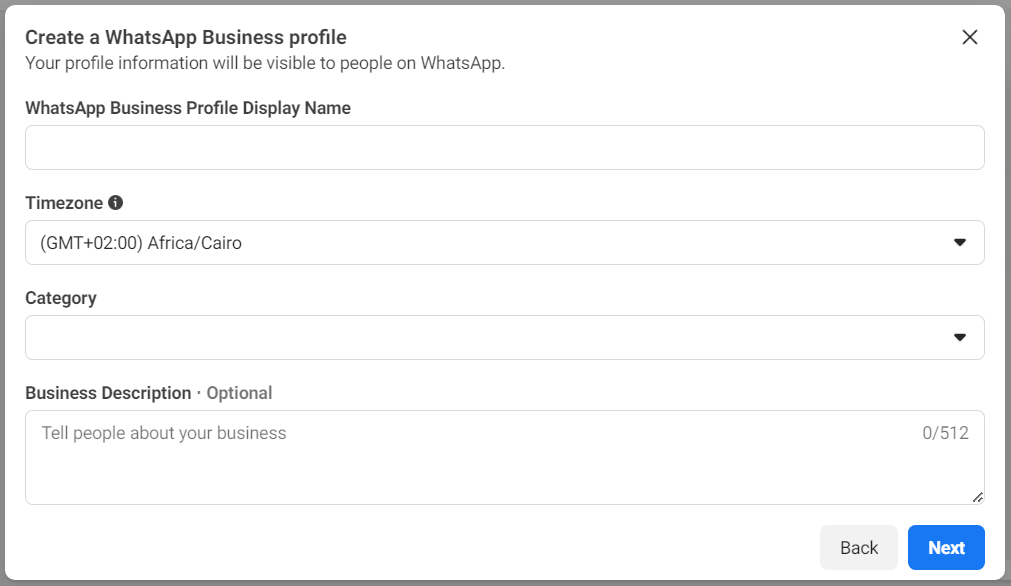Close the Create WhatsApp Business profile dialog
The width and height of the screenshot is (1011, 586).
(x=970, y=37)
